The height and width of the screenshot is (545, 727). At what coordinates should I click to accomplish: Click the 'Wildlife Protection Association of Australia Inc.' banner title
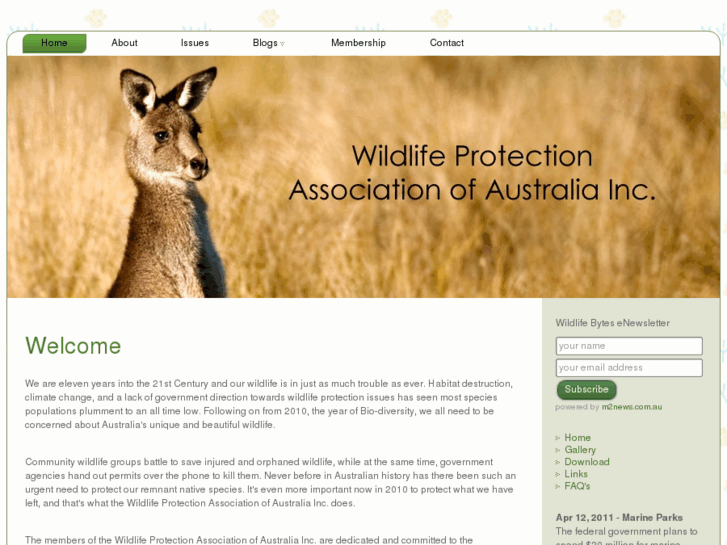tap(472, 173)
